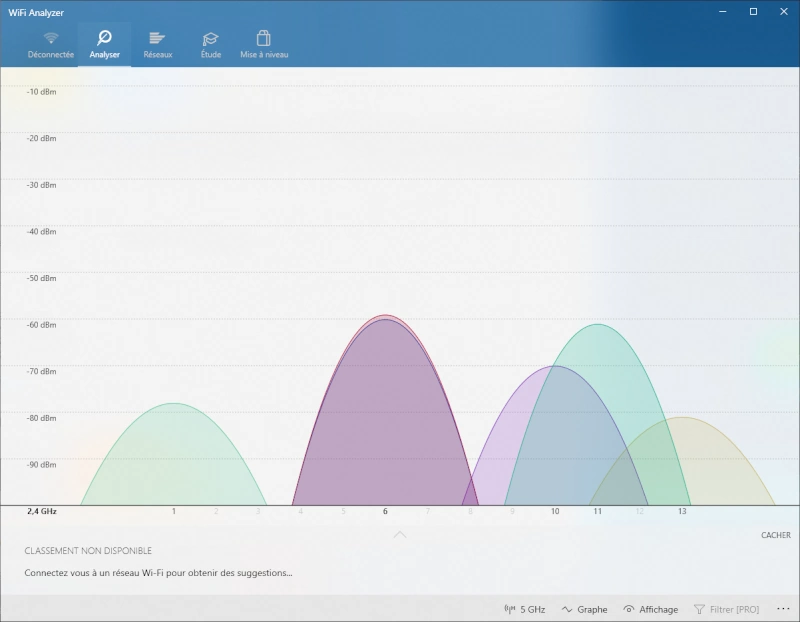Click the Déconnectée Wi-Fi status icon

[51, 39]
